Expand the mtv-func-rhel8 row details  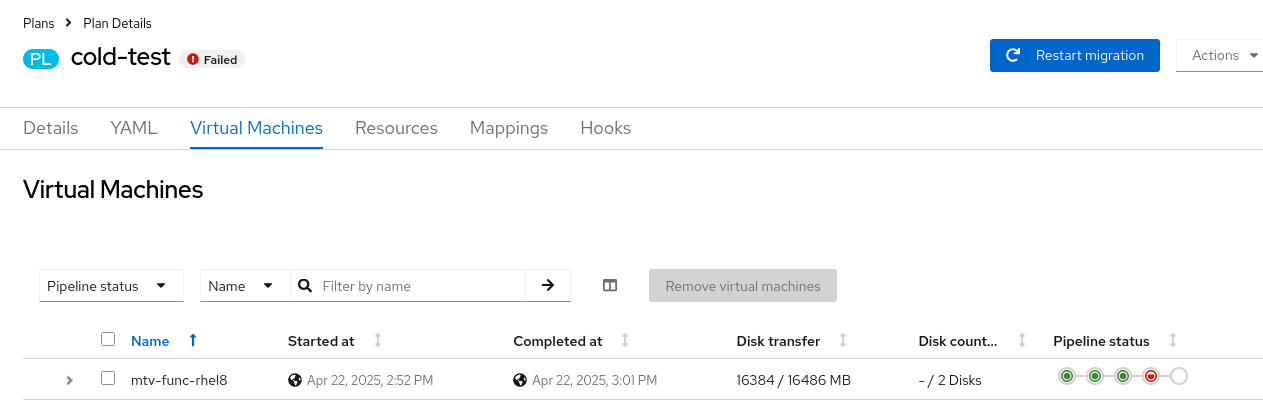point(70,380)
